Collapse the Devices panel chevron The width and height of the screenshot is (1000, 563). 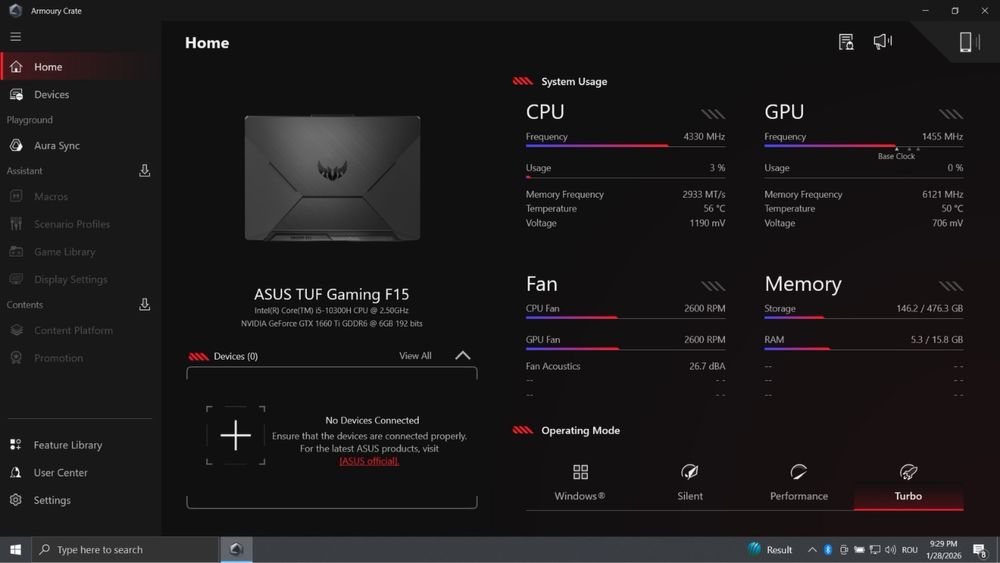tap(463, 355)
